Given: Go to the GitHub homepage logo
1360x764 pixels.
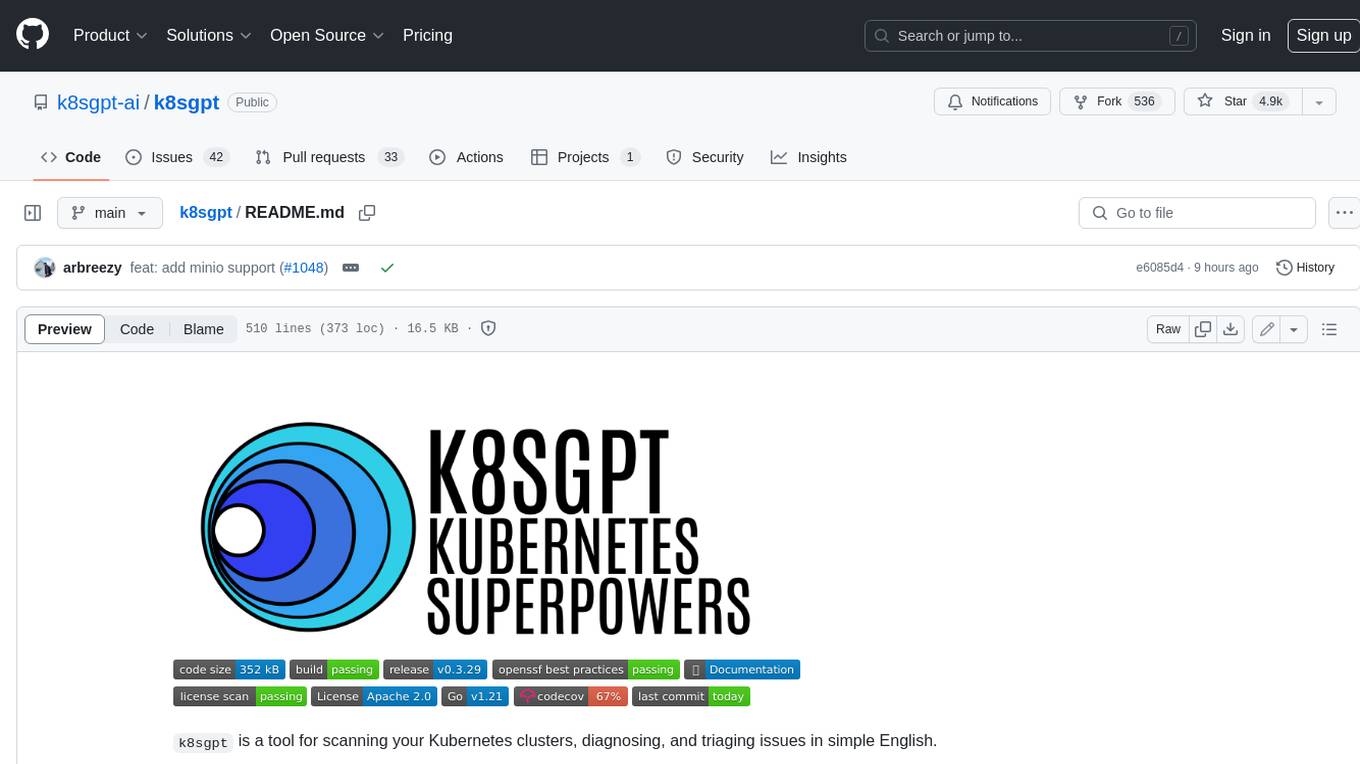Looking at the screenshot, I should [32, 35].
